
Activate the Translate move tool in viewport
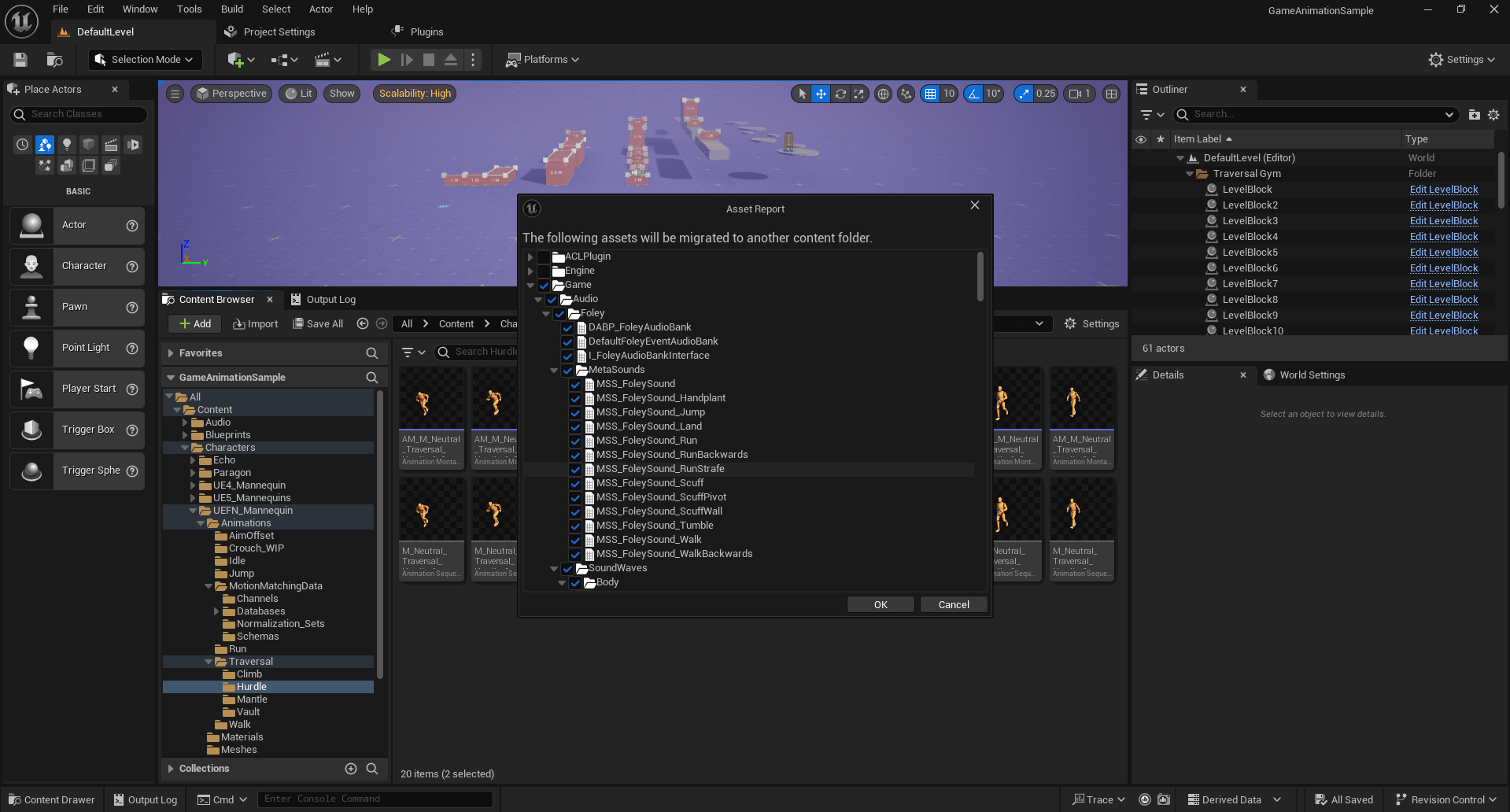click(x=821, y=94)
